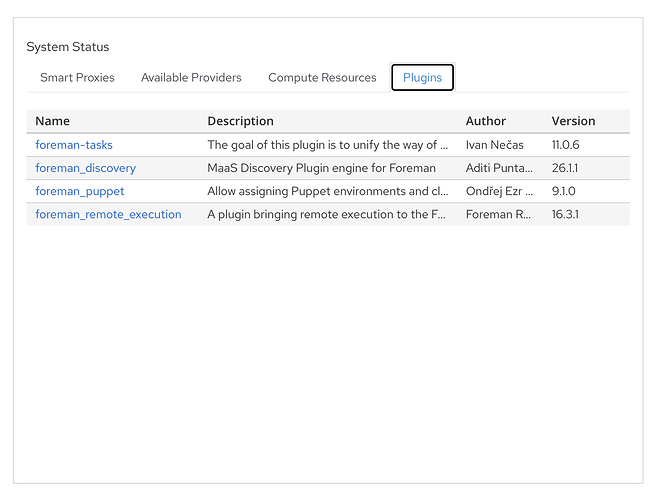Click the foreman-tasks description text
Image resolution: width=661 pixels, height=500 pixels.
click(328, 145)
